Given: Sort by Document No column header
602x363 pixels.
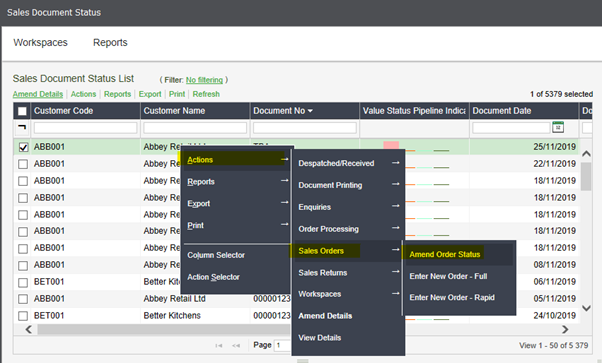Looking at the screenshot, I should (304, 111).
